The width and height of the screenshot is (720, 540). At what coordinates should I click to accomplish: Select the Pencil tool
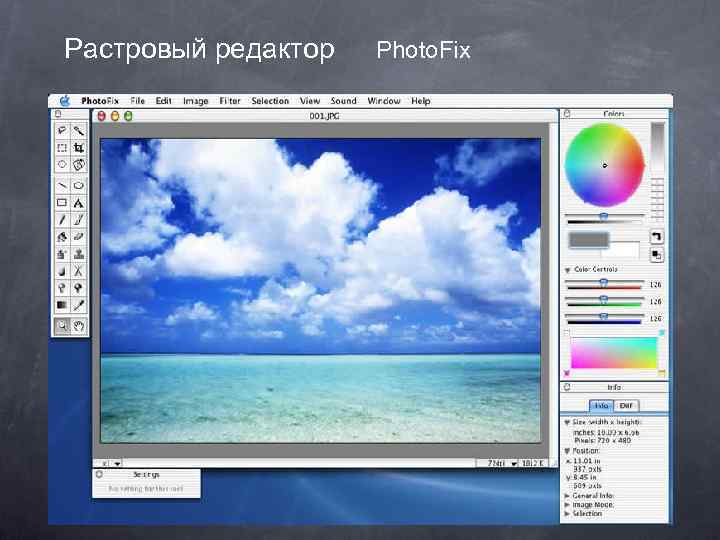tap(62, 219)
